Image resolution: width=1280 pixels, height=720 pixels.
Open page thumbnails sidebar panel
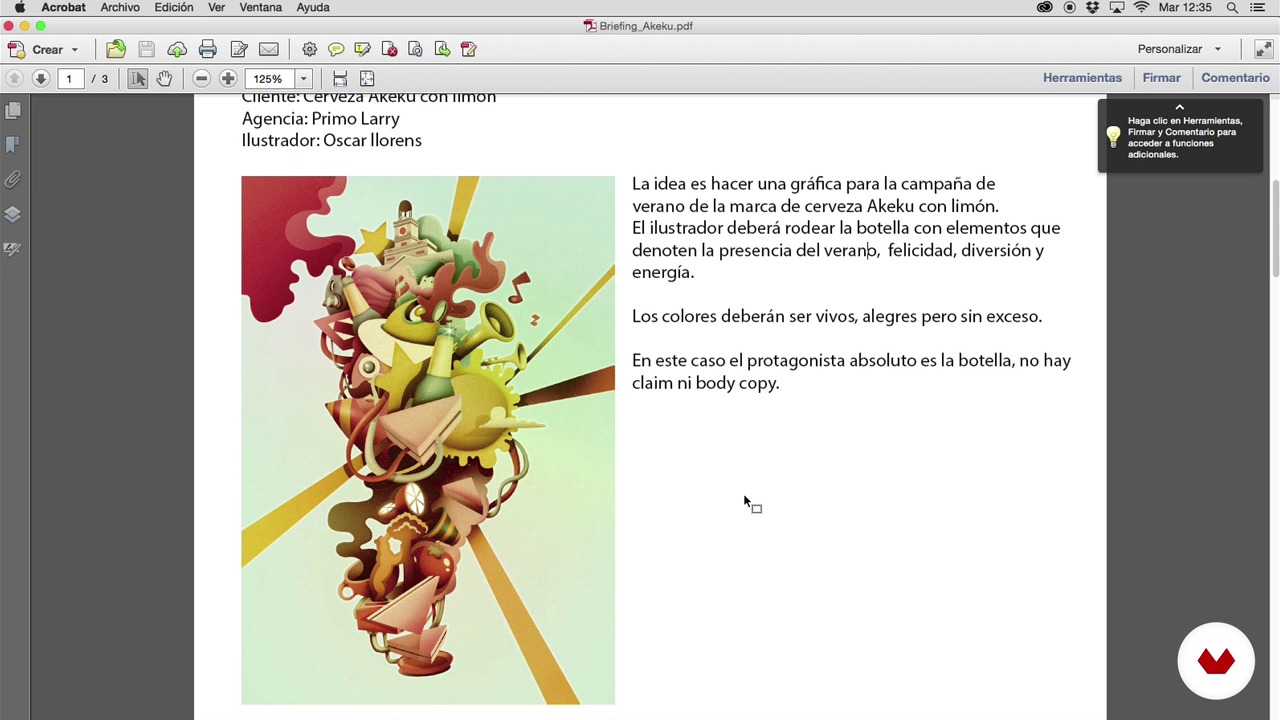click(x=13, y=111)
